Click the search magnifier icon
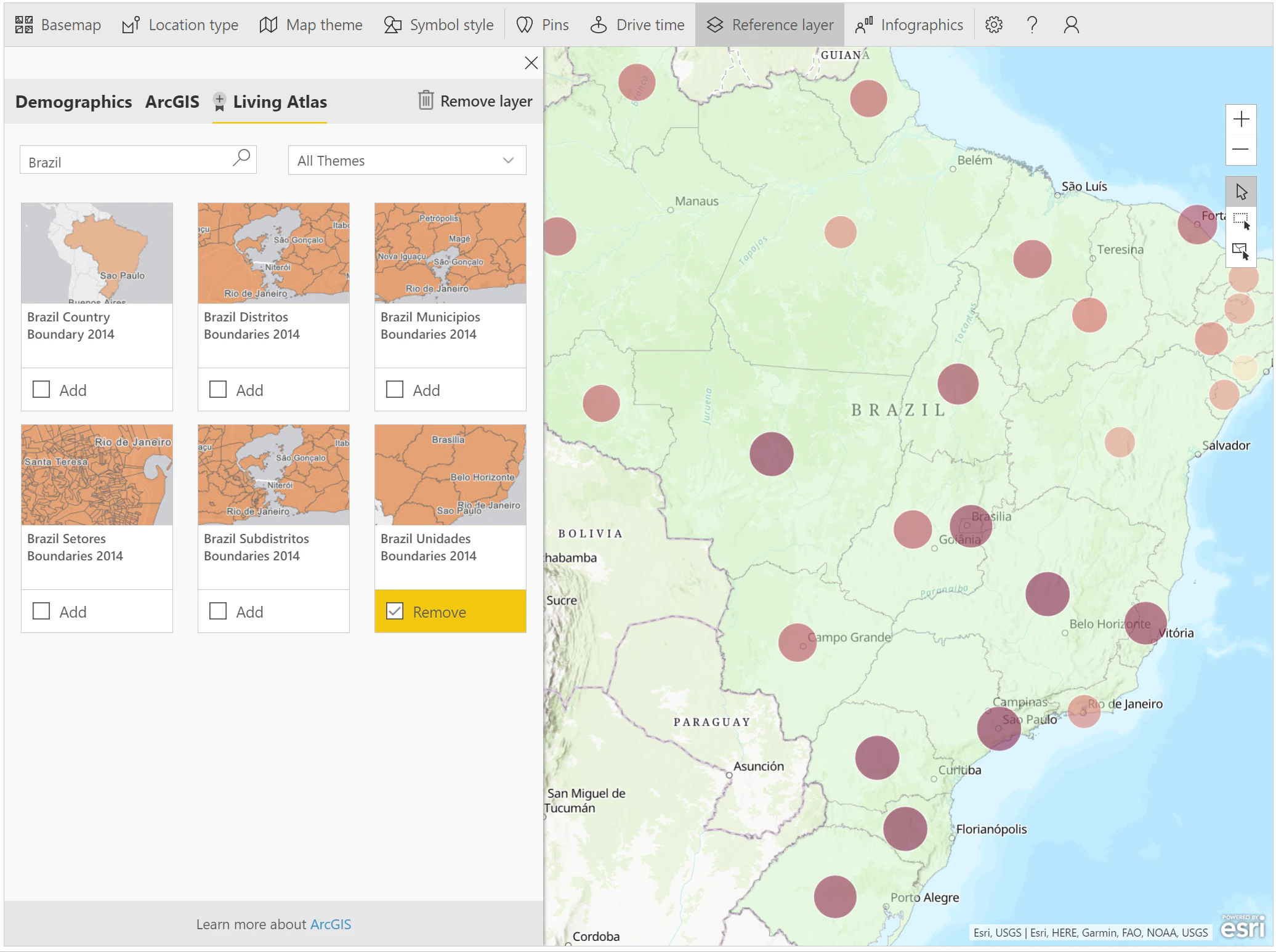This screenshot has width=1276, height=952. click(x=242, y=158)
